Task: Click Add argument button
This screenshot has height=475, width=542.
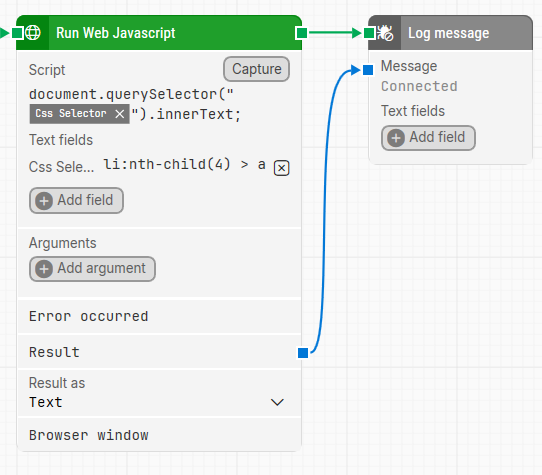Action: pos(92,269)
